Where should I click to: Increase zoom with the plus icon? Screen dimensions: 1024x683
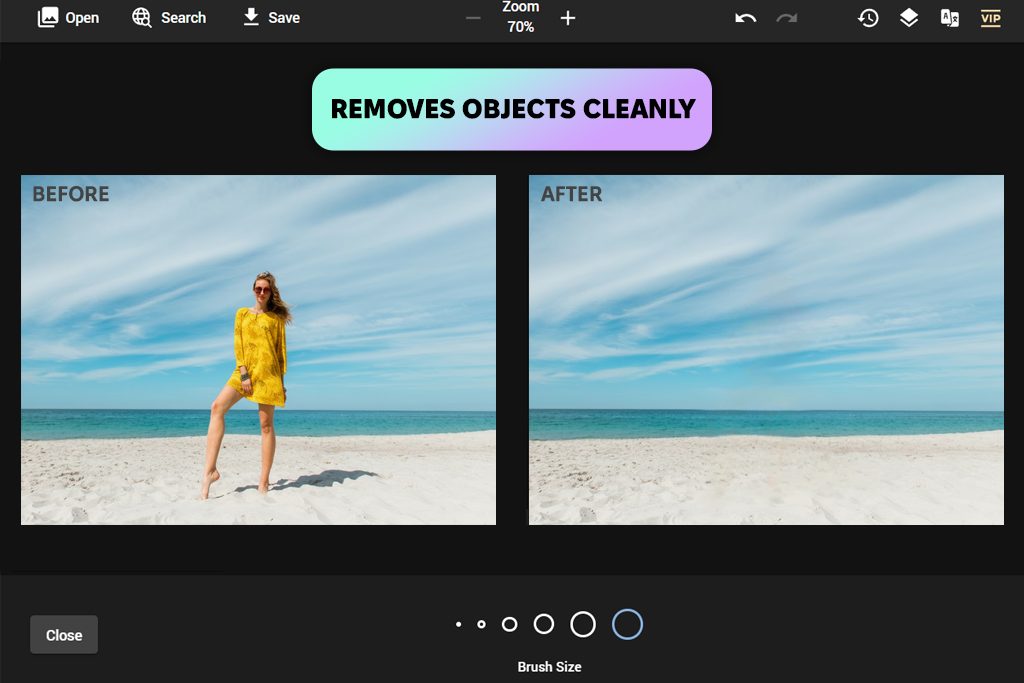(x=568, y=18)
